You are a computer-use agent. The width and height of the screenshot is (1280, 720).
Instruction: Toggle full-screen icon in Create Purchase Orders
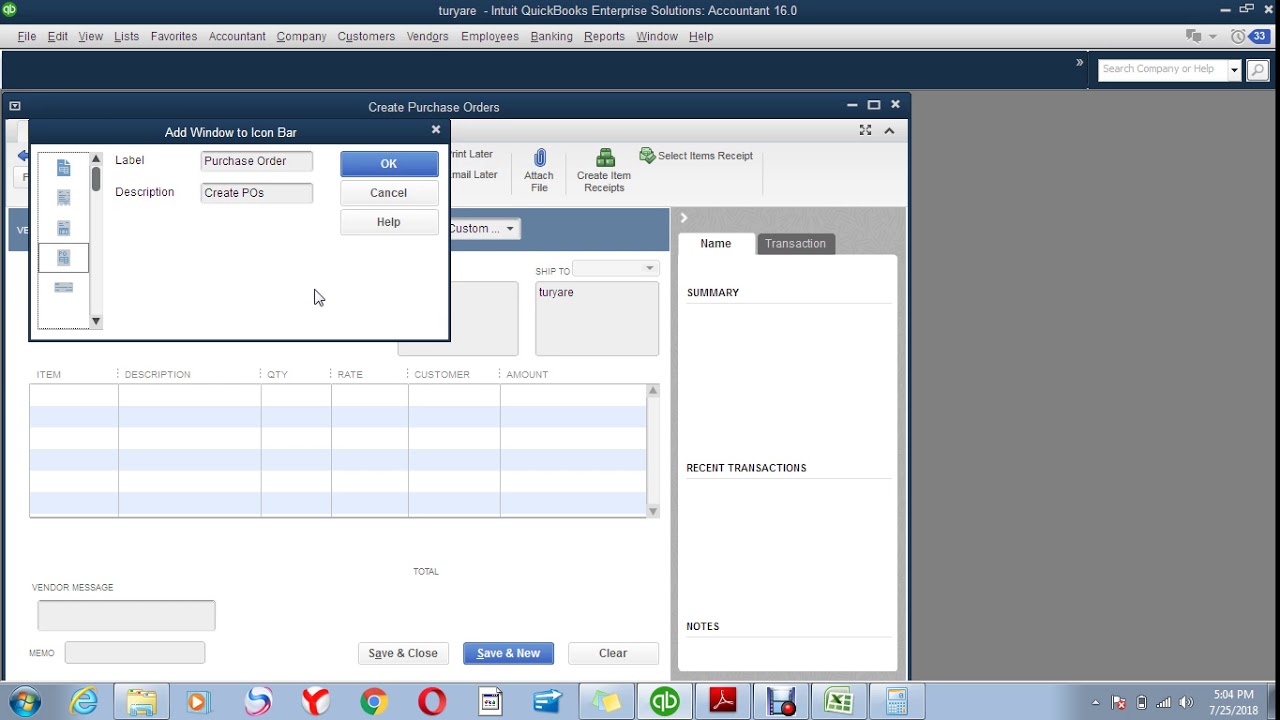pos(866,130)
